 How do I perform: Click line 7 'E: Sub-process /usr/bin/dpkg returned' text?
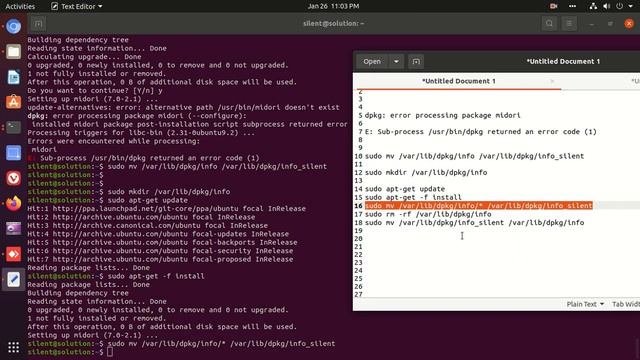pyautogui.click(x=480, y=132)
